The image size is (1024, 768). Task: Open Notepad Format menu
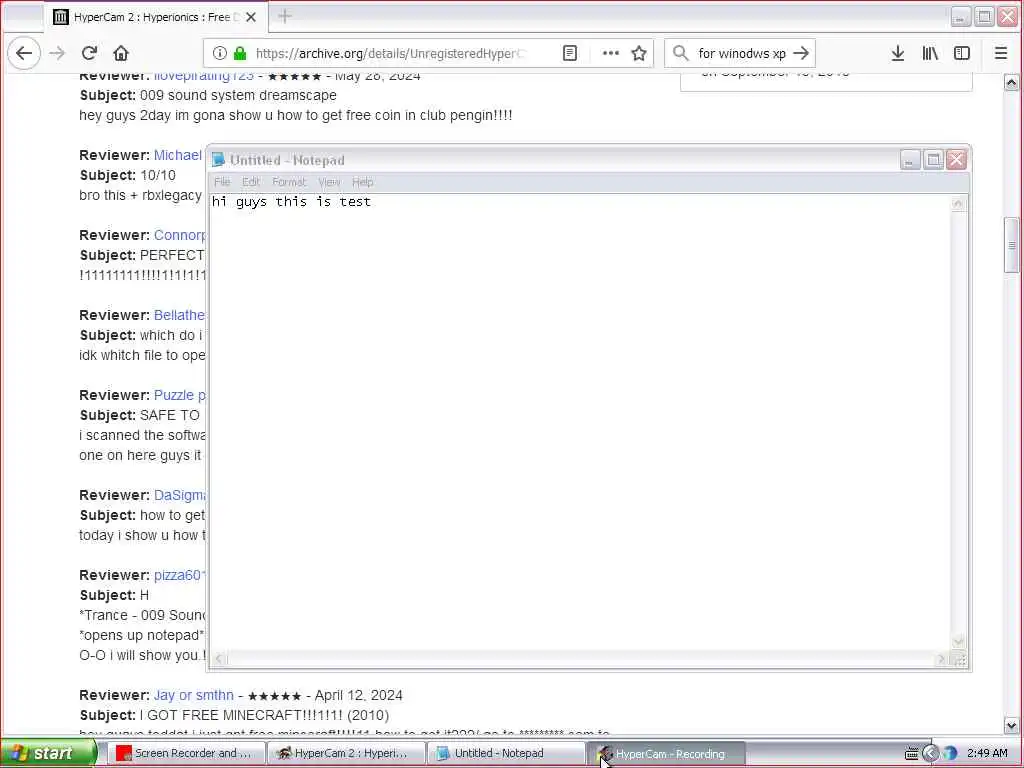click(289, 182)
